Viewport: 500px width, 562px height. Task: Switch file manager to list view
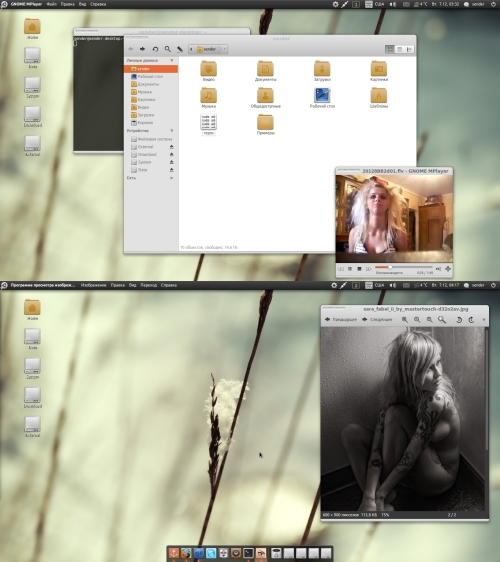coord(400,49)
